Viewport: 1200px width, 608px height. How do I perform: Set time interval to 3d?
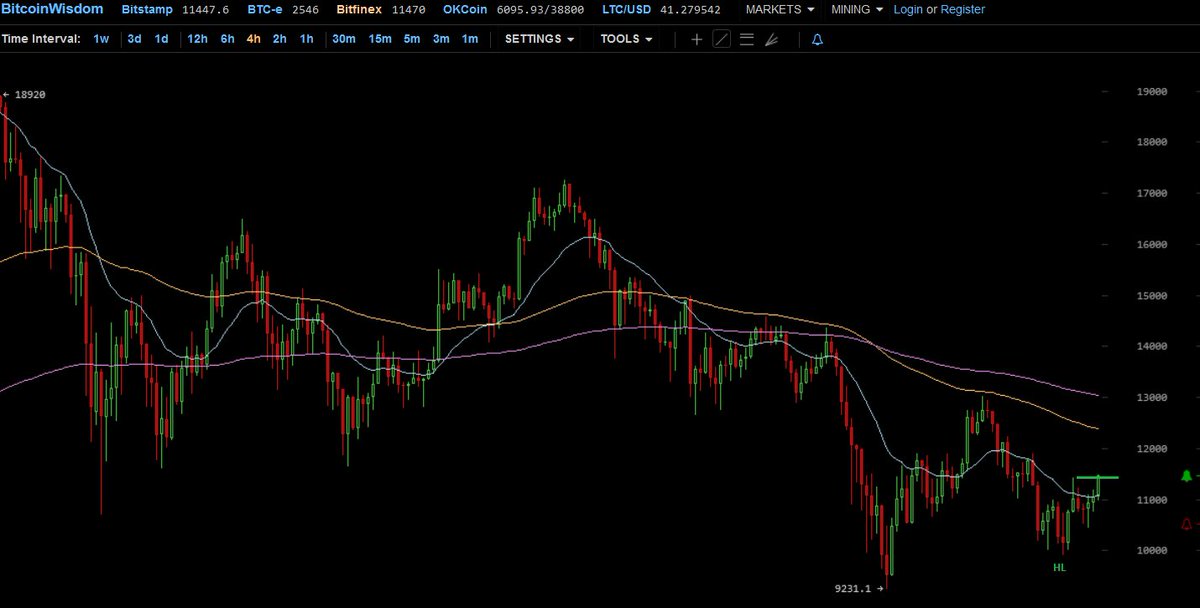[134, 39]
